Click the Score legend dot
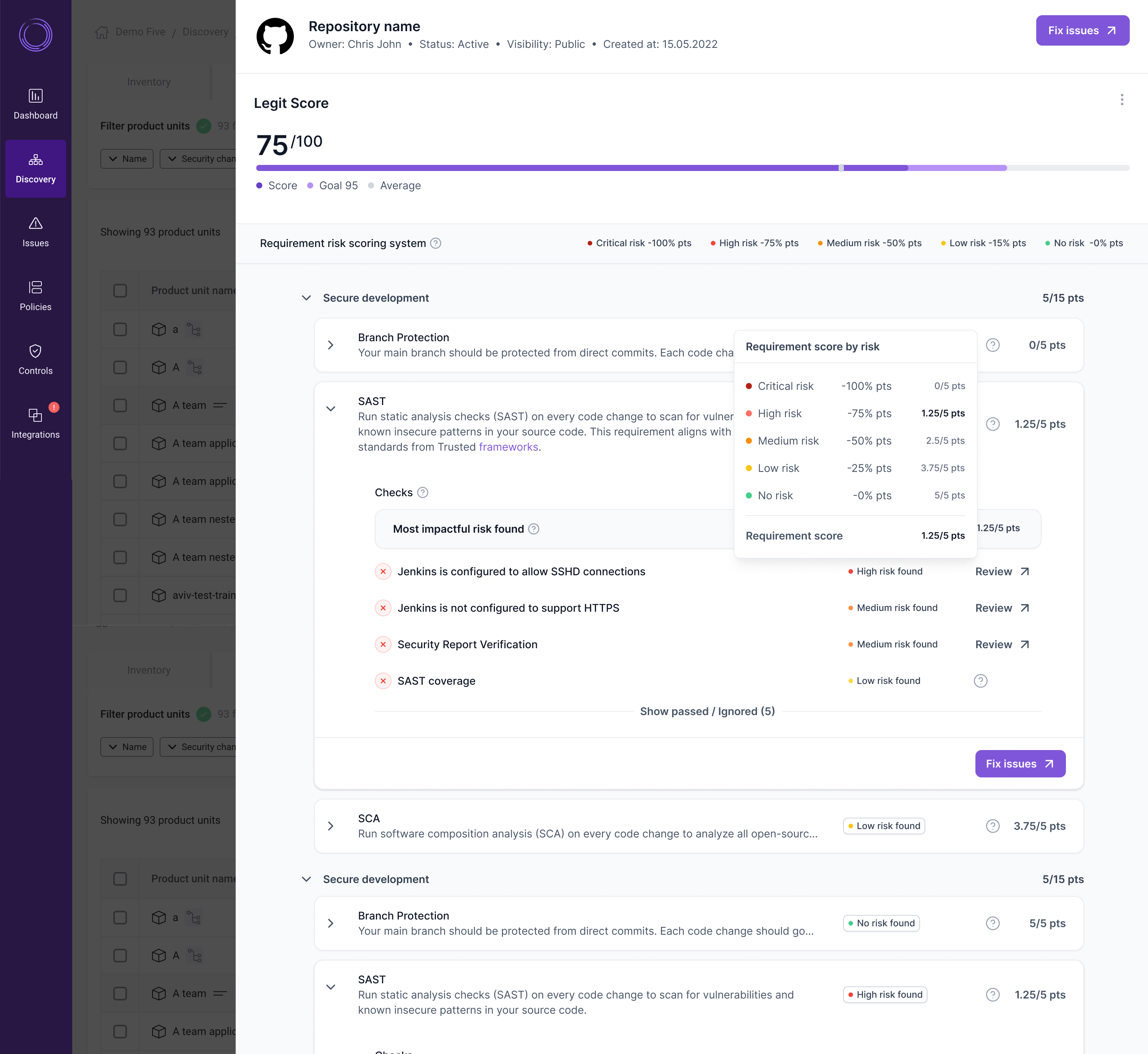Screen dimensions: 1148x1054 pyautogui.click(x=259, y=185)
